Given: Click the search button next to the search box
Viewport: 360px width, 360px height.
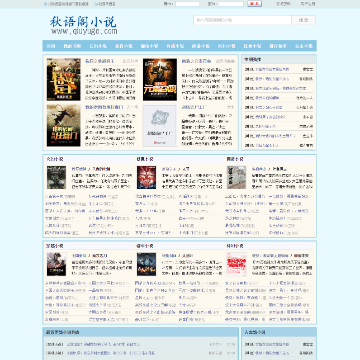Looking at the screenshot, I should click(x=304, y=20).
